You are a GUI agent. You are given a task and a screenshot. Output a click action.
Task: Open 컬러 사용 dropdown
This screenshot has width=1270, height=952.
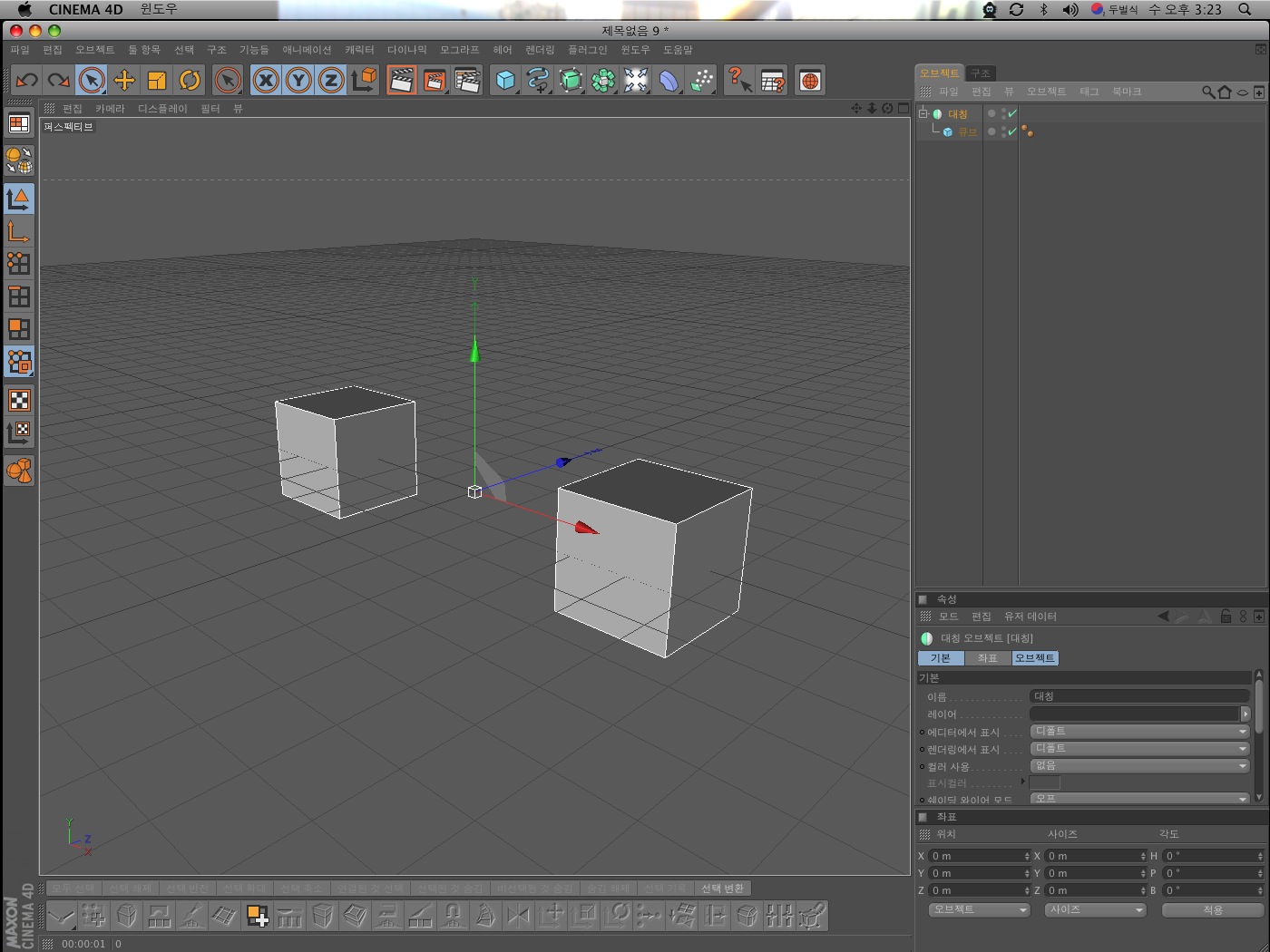[1140, 766]
